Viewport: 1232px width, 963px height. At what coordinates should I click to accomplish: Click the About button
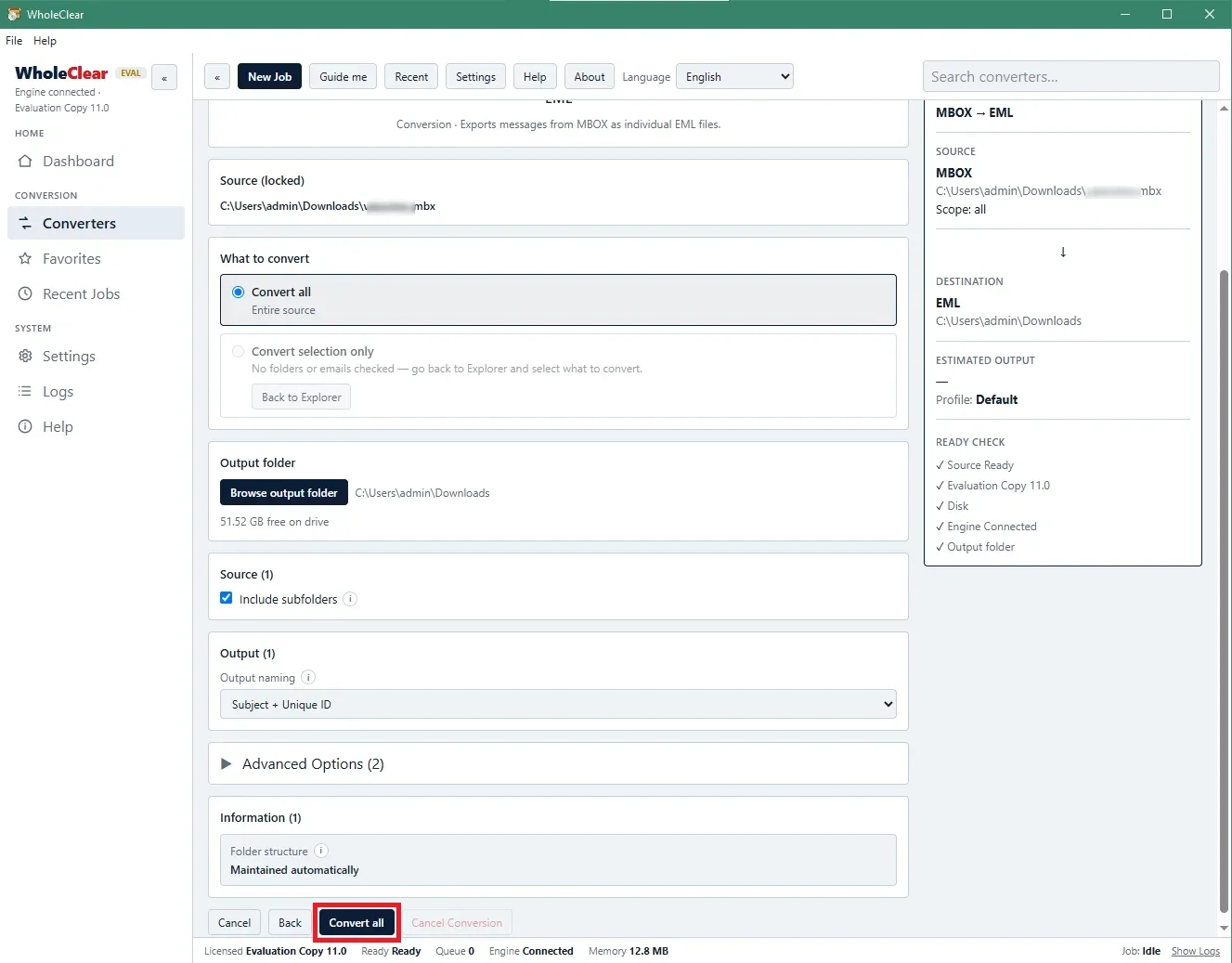[x=590, y=77]
